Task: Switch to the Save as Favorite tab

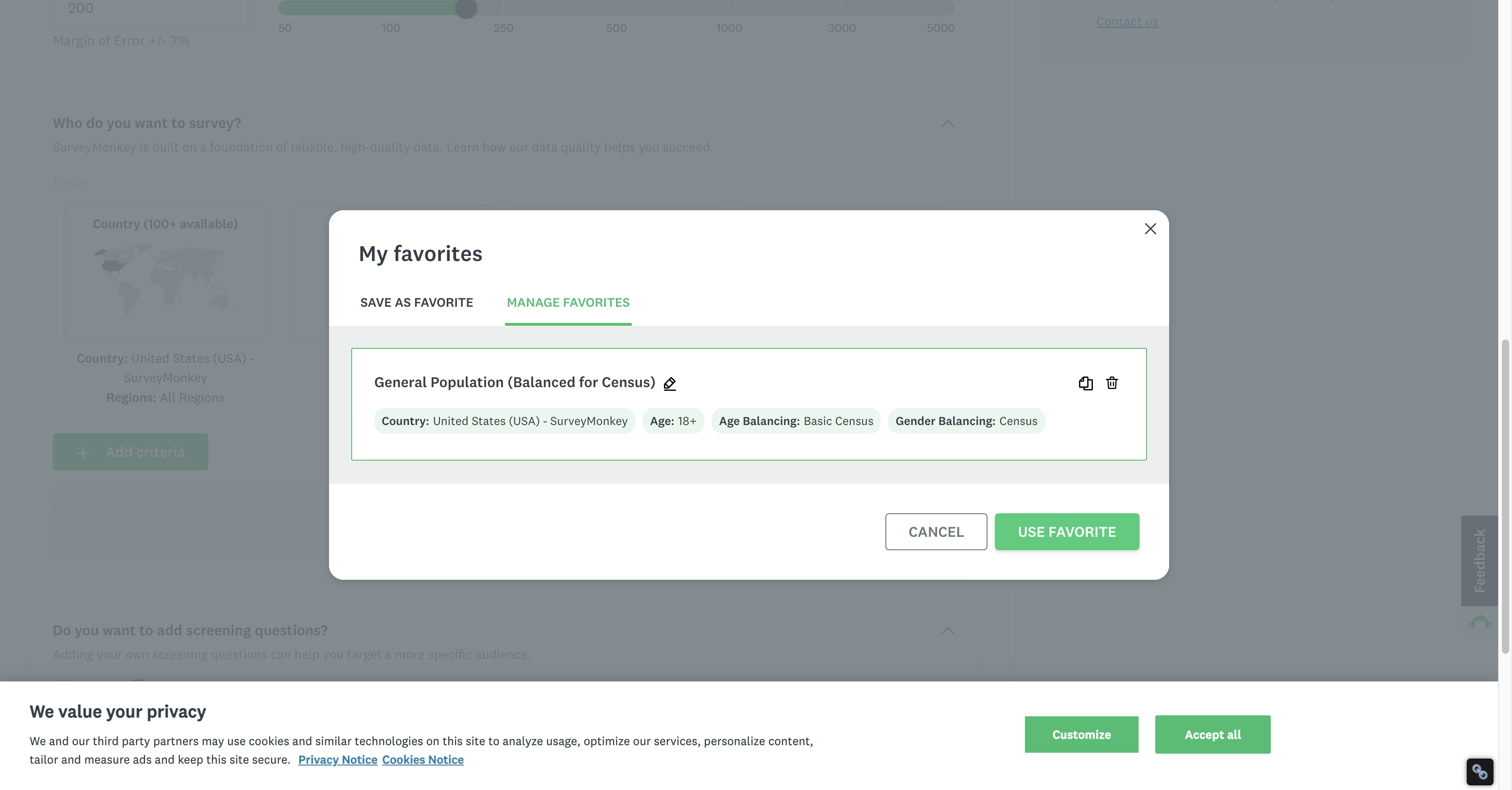Action: [x=416, y=302]
